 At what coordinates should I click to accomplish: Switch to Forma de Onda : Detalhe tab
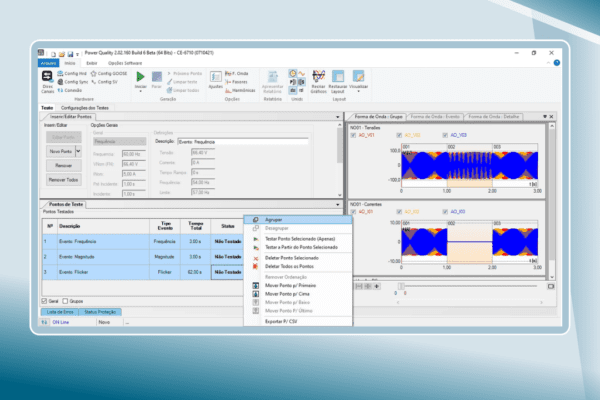[494, 116]
